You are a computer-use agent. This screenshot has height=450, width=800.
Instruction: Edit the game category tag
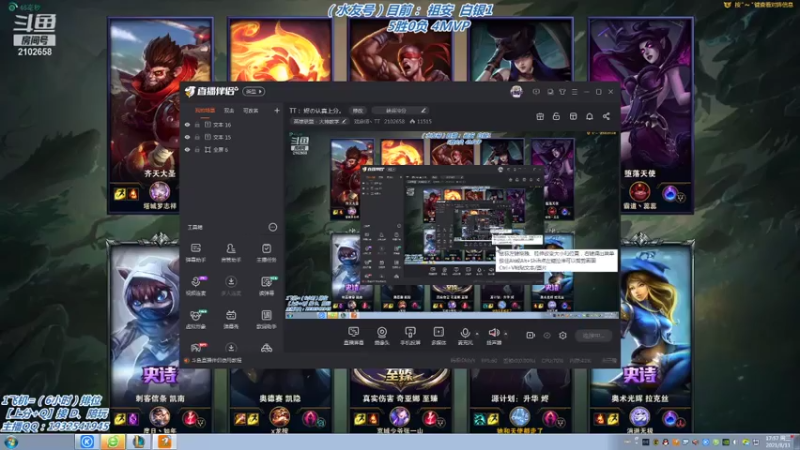pyautogui.click(x=320, y=121)
